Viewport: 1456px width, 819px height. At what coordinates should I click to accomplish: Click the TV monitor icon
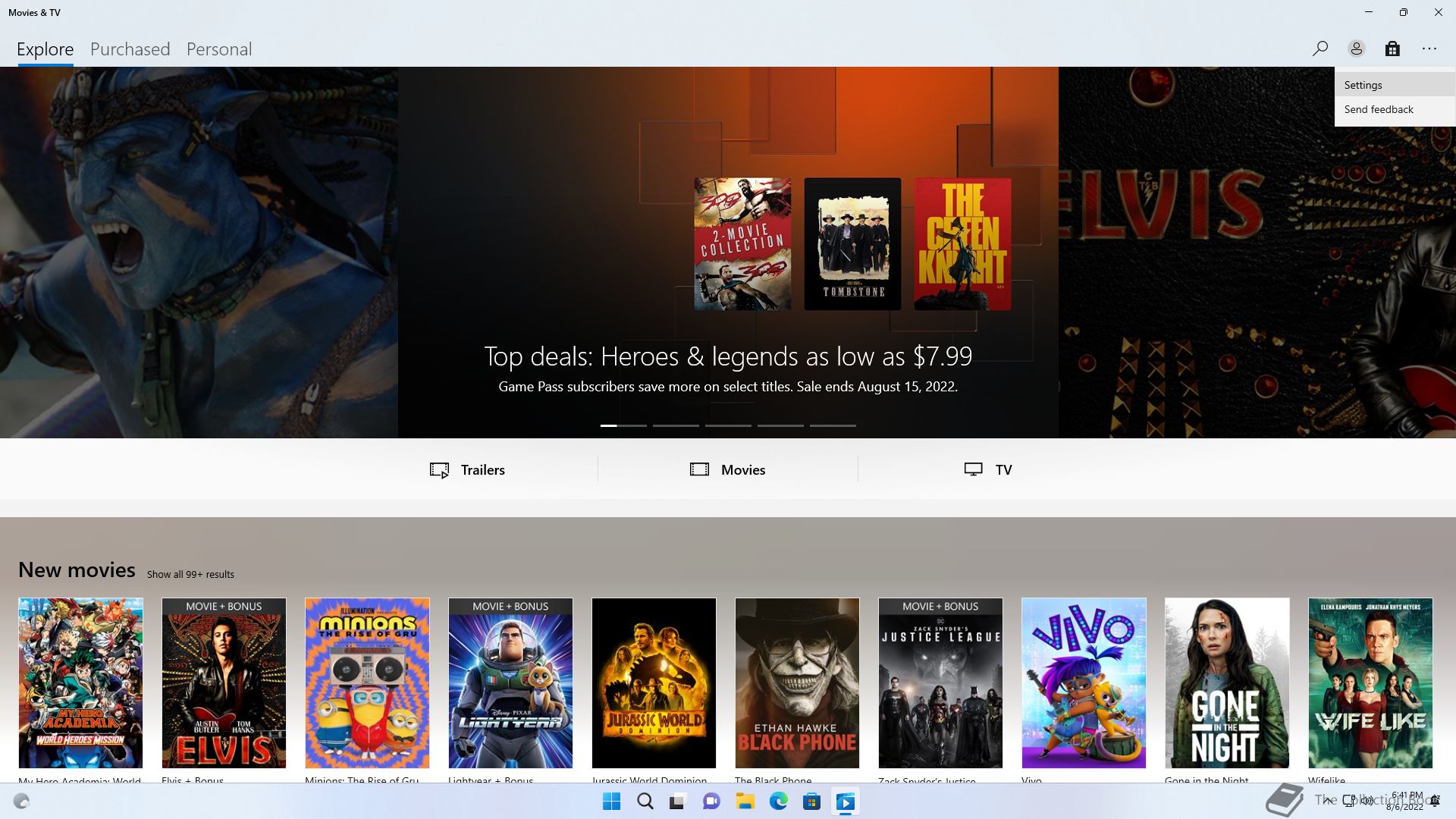(x=973, y=469)
